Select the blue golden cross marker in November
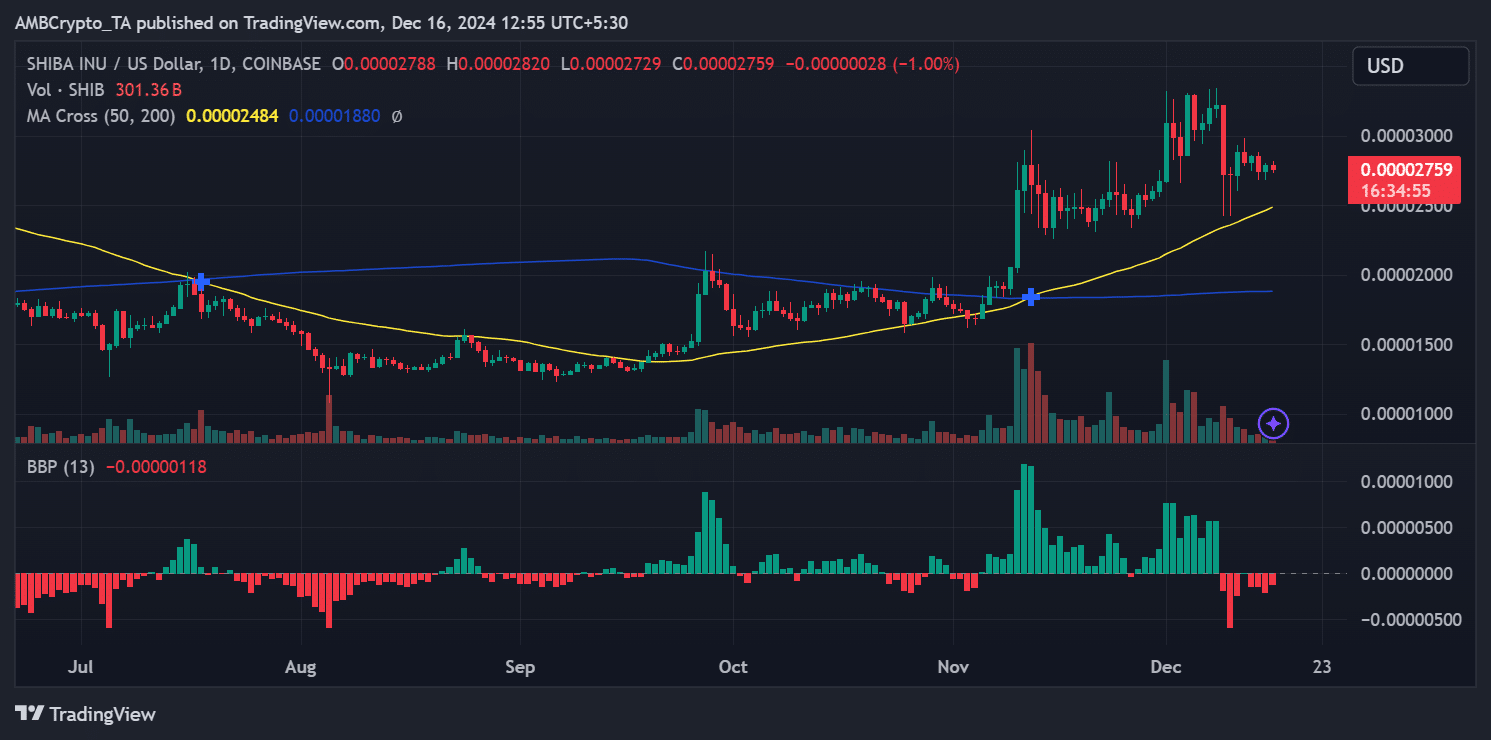Image resolution: width=1491 pixels, height=740 pixels. click(1031, 297)
